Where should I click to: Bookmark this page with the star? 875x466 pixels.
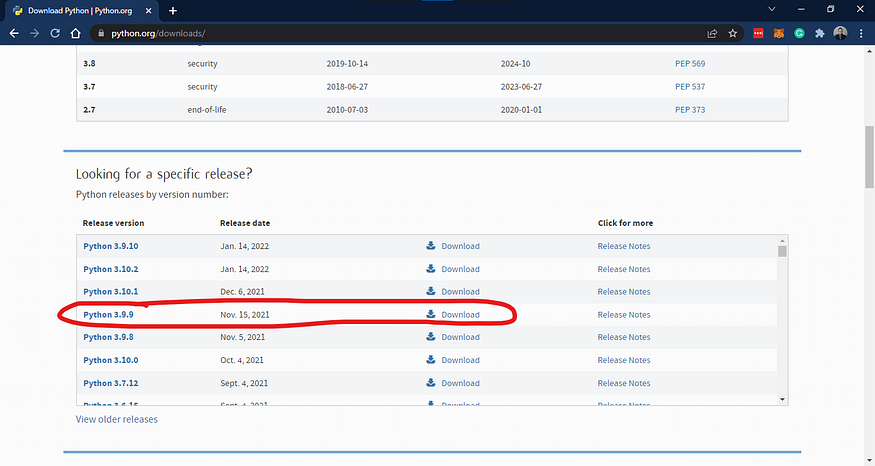click(733, 33)
